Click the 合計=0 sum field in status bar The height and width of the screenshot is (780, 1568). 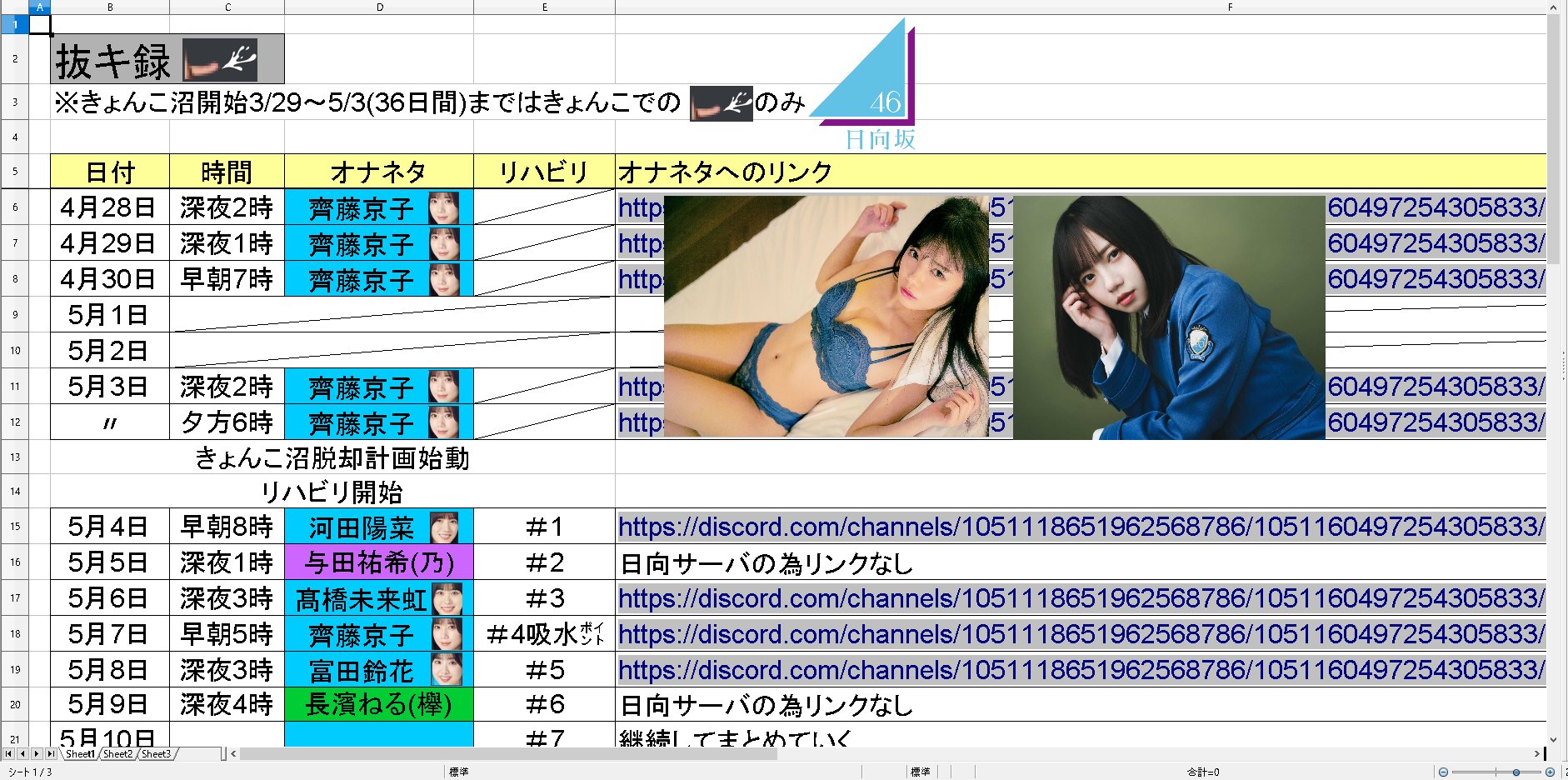pyautogui.click(x=1203, y=772)
